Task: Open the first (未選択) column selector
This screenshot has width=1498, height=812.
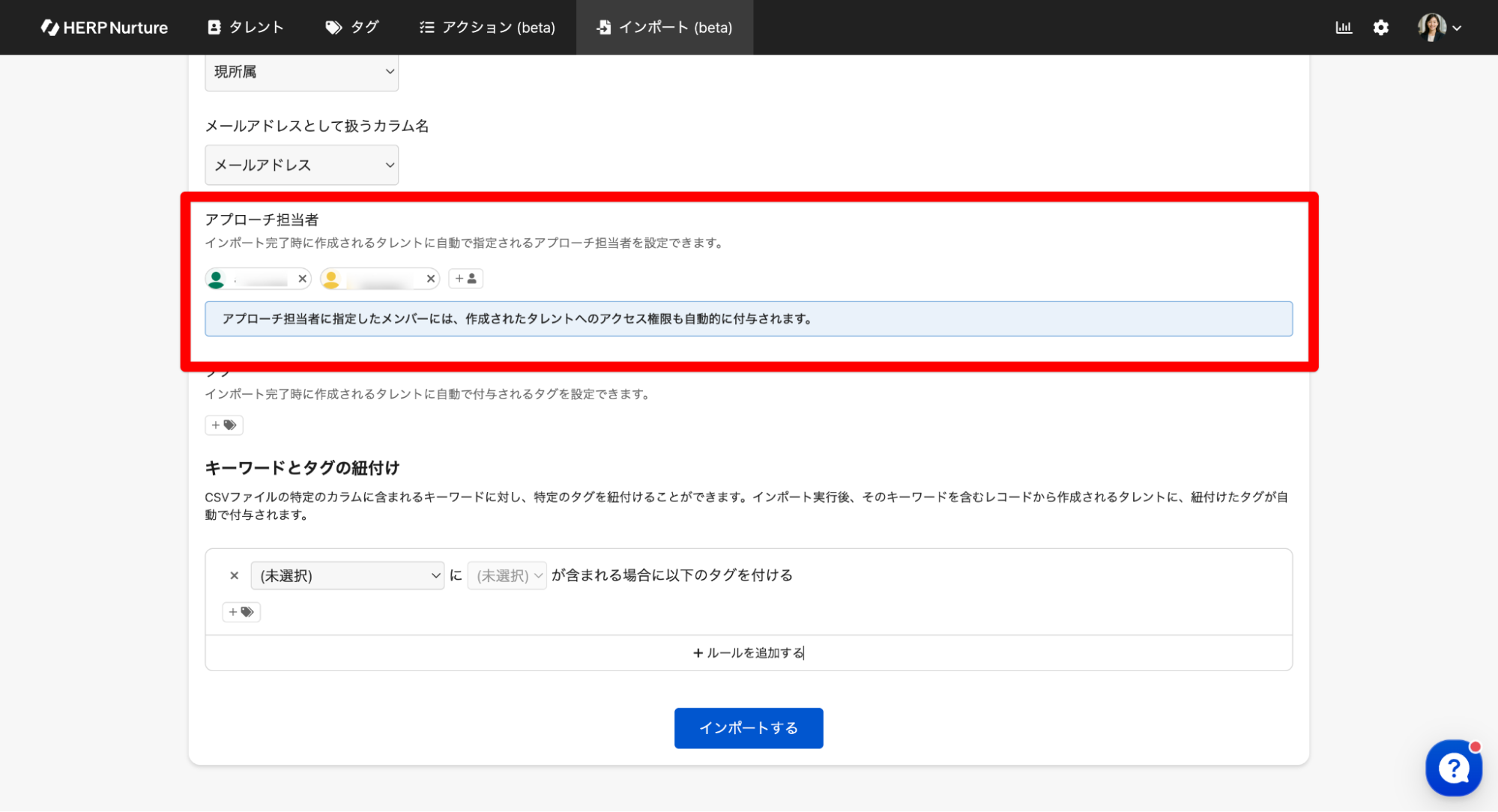Action: (347, 575)
